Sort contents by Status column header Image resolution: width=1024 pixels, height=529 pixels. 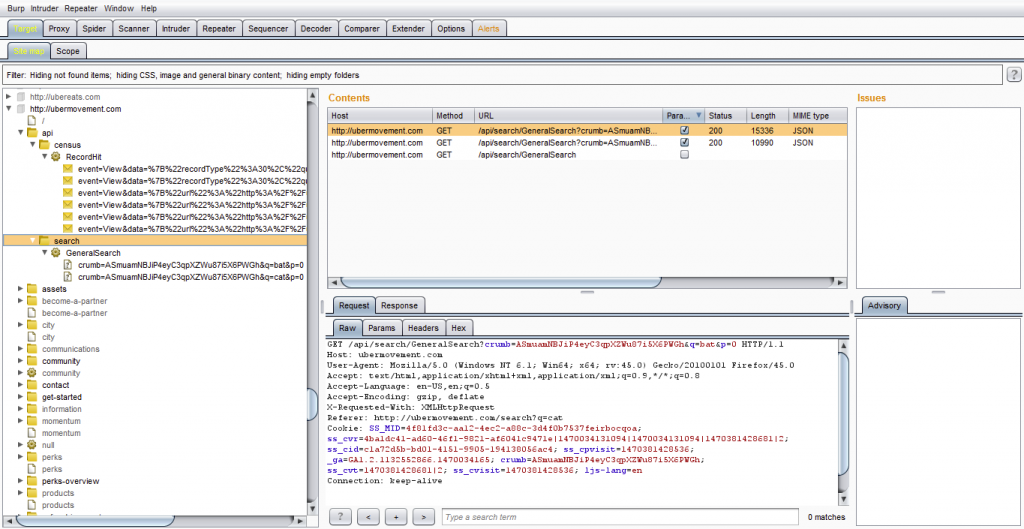(x=725, y=116)
